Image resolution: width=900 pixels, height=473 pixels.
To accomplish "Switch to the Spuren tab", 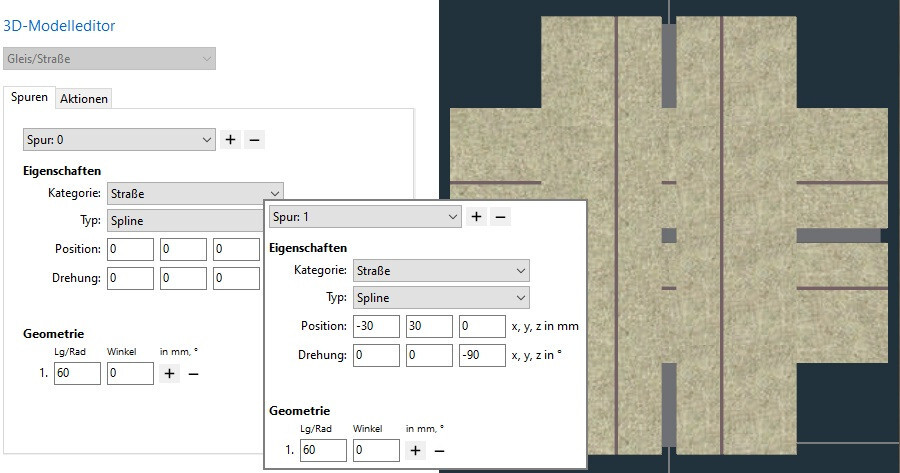I will click(x=29, y=97).
